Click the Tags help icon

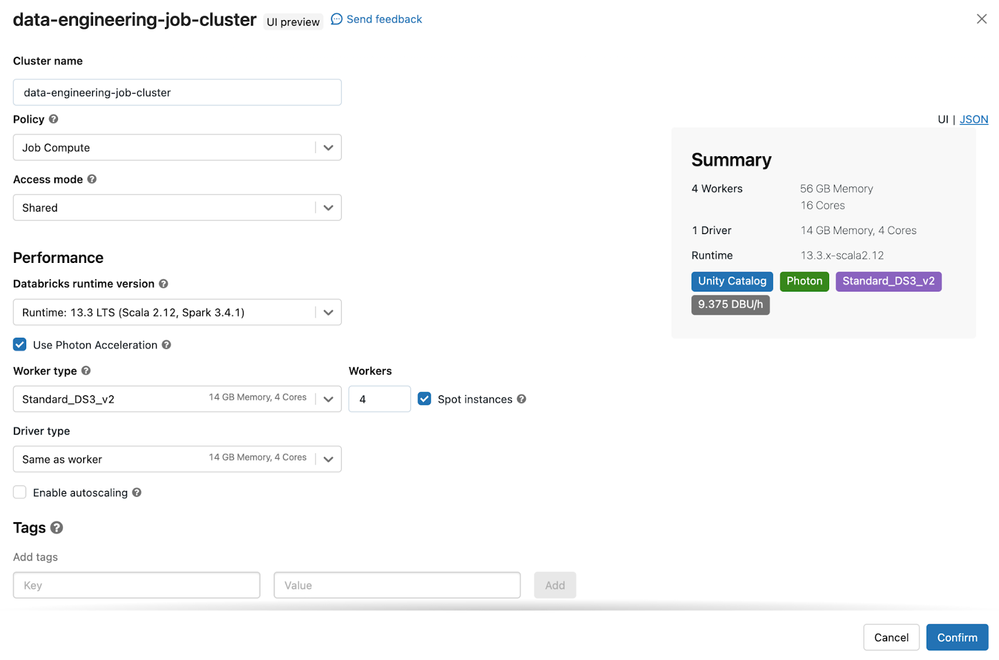click(x=57, y=527)
